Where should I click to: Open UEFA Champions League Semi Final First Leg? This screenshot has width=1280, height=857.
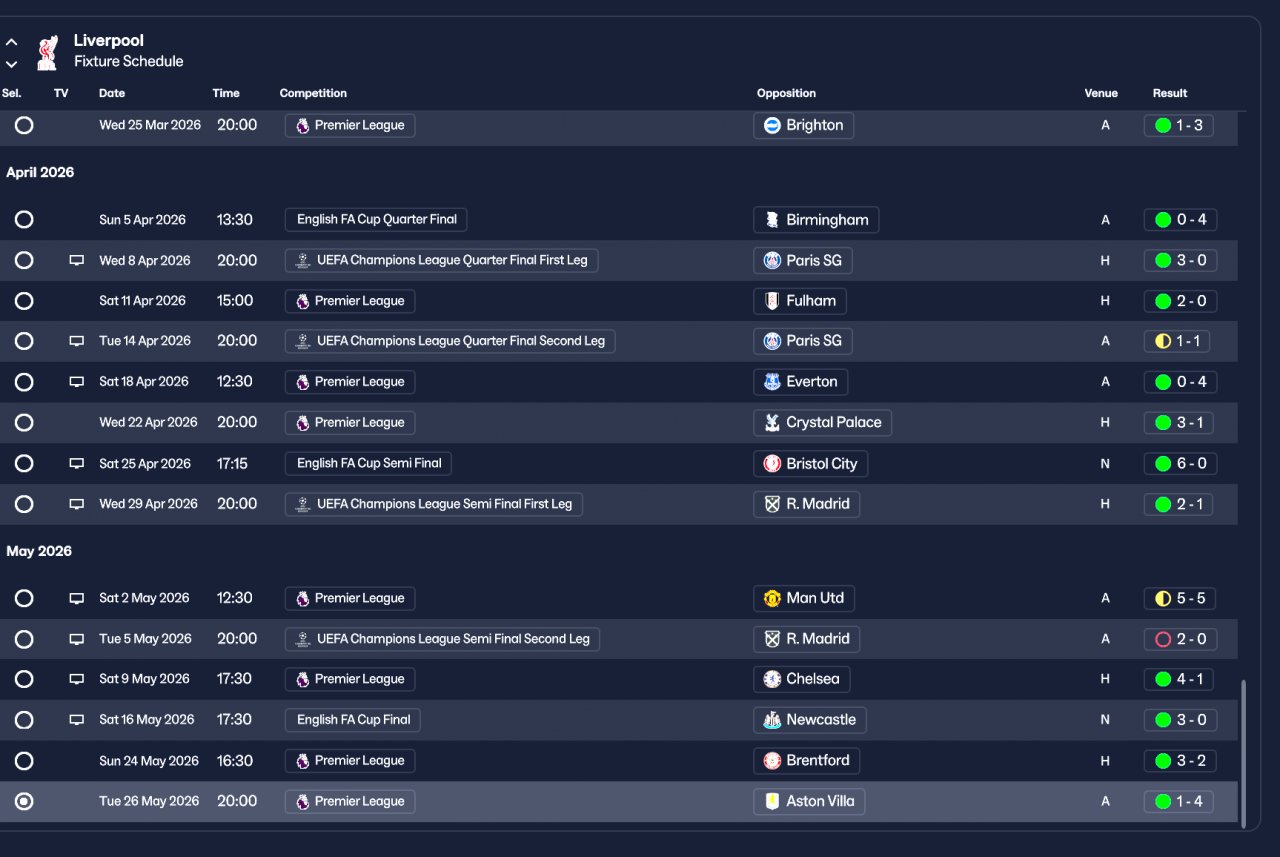click(434, 504)
